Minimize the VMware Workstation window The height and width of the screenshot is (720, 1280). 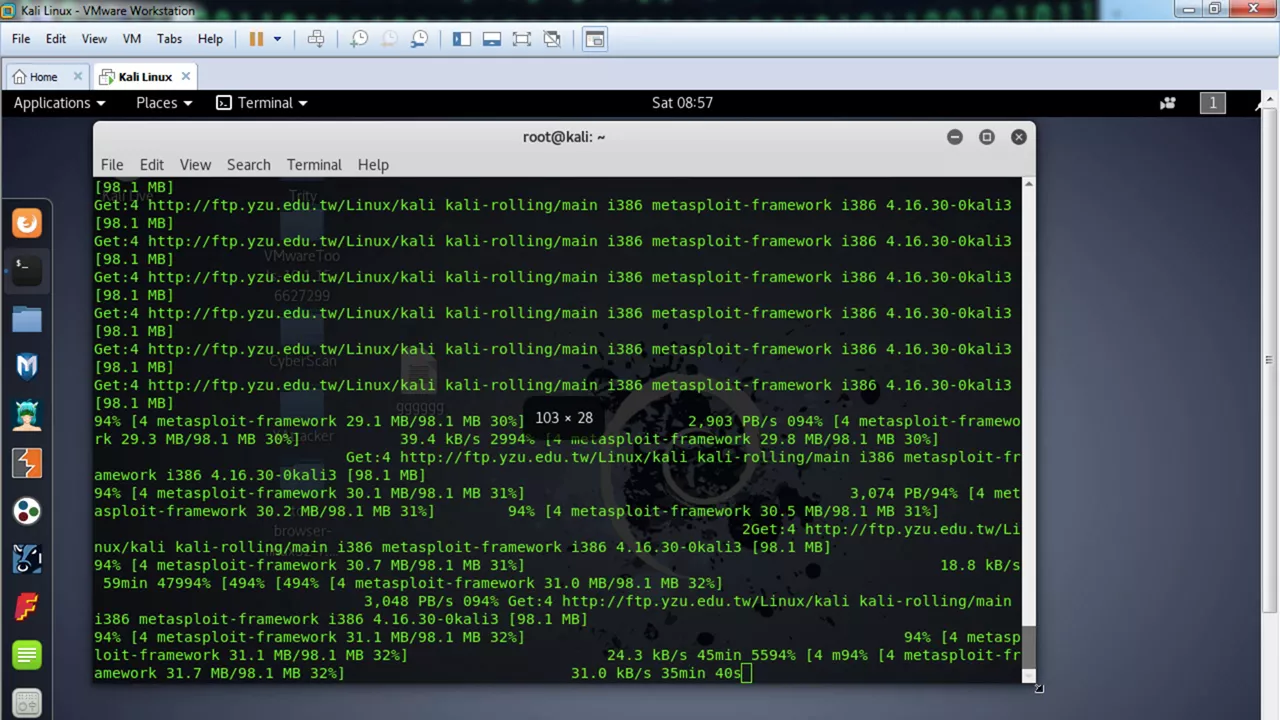point(1188,9)
